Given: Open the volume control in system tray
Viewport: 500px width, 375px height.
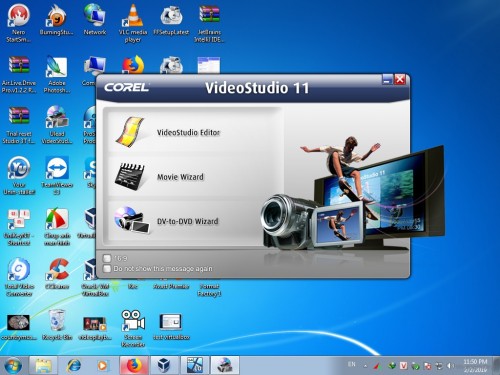Looking at the screenshot, I should 451,366.
